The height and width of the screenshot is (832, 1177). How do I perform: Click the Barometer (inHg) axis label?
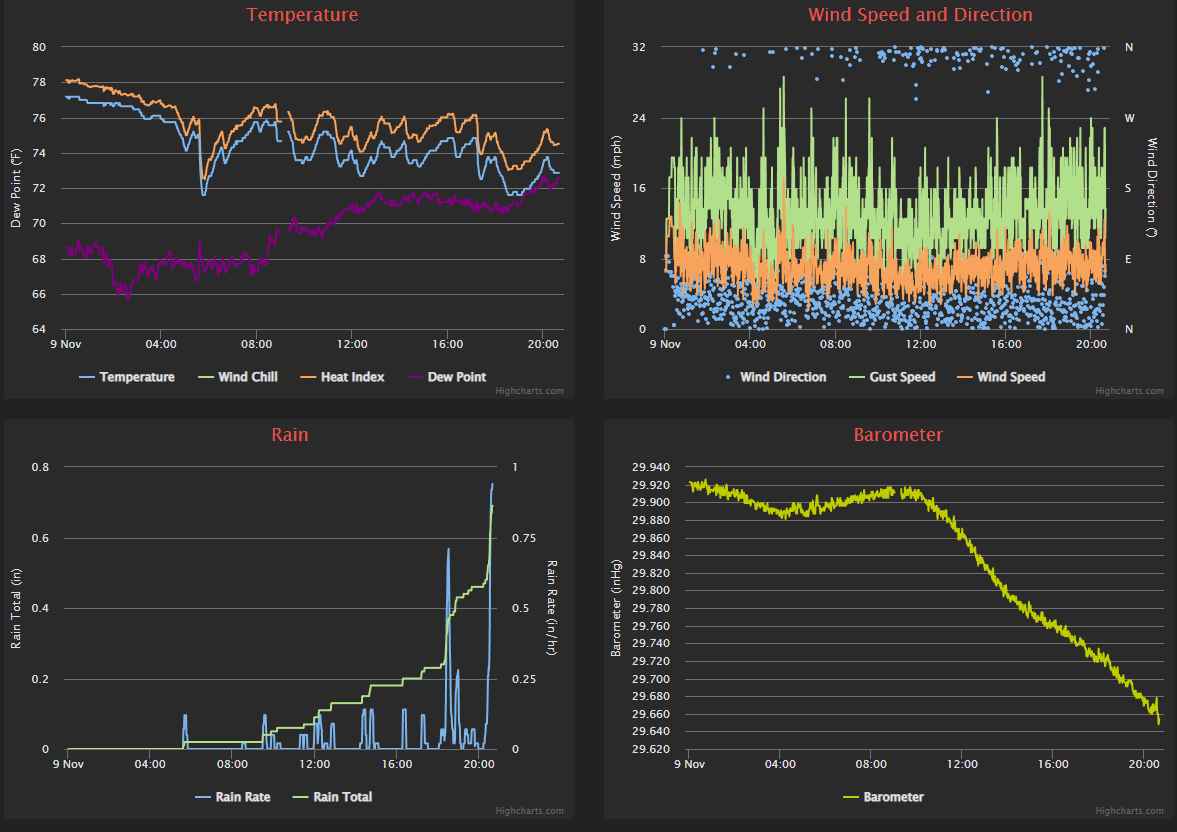tap(616, 608)
